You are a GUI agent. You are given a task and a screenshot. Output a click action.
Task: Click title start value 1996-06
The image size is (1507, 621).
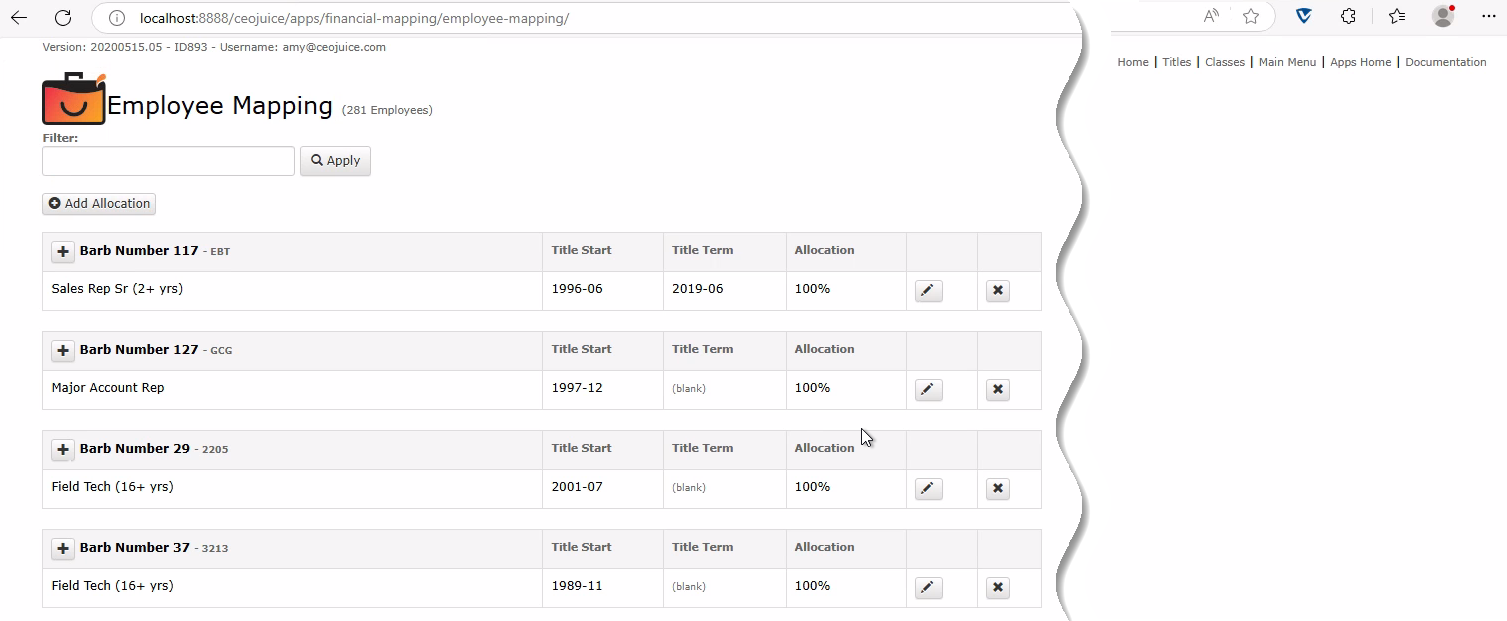coord(577,289)
